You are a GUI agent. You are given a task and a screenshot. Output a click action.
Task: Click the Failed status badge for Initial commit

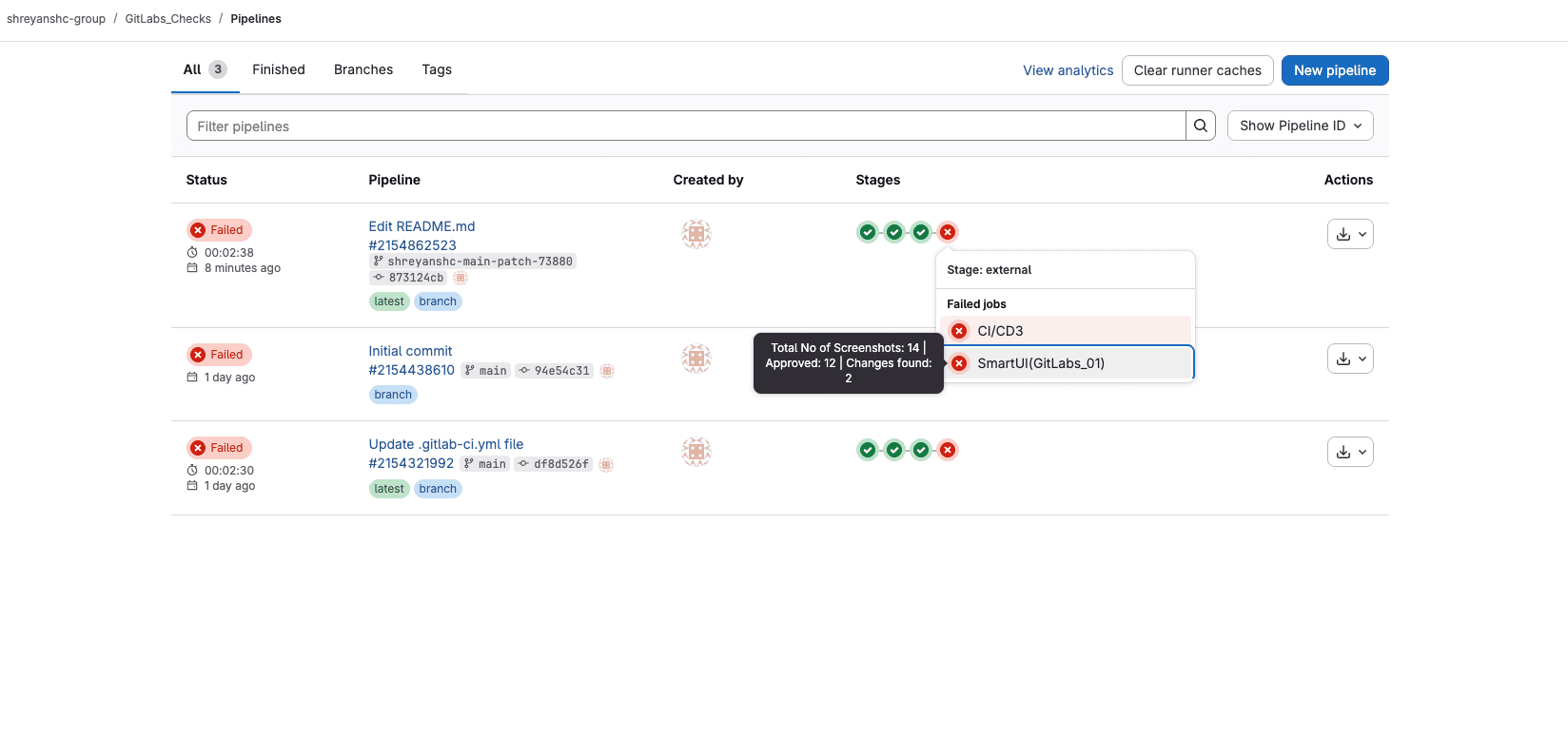click(x=220, y=355)
